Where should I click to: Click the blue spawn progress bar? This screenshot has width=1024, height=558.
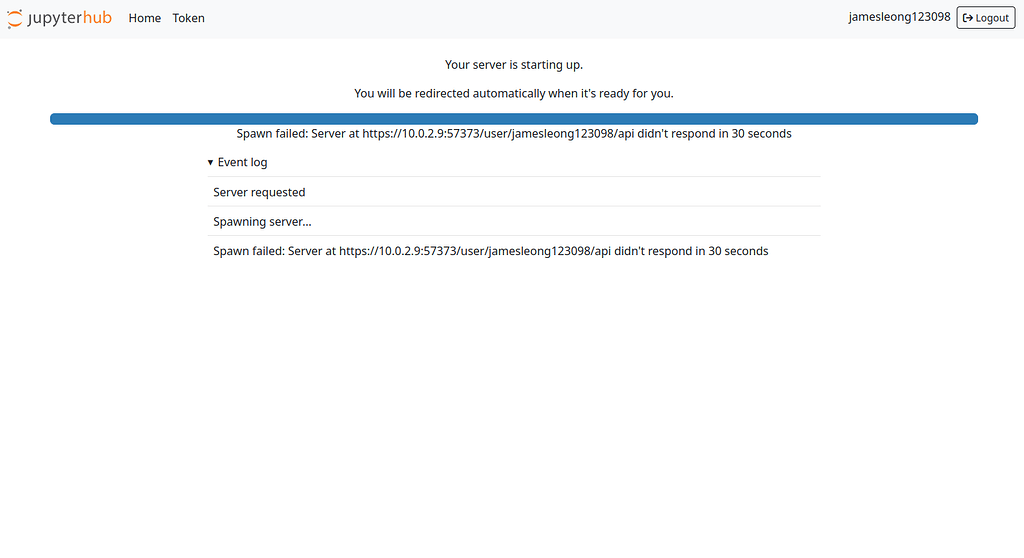514,119
